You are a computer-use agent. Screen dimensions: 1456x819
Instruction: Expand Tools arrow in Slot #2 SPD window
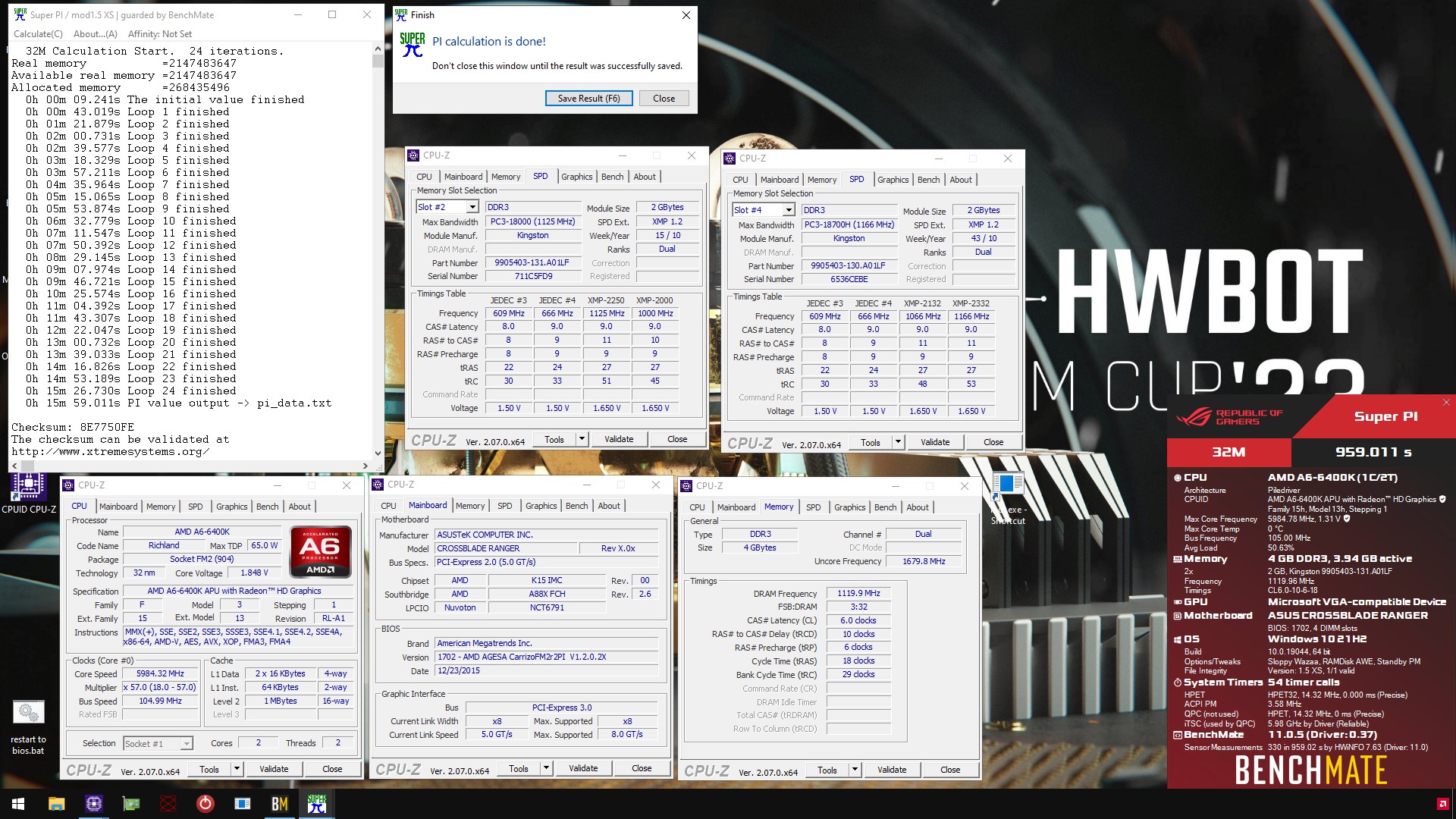[582, 439]
